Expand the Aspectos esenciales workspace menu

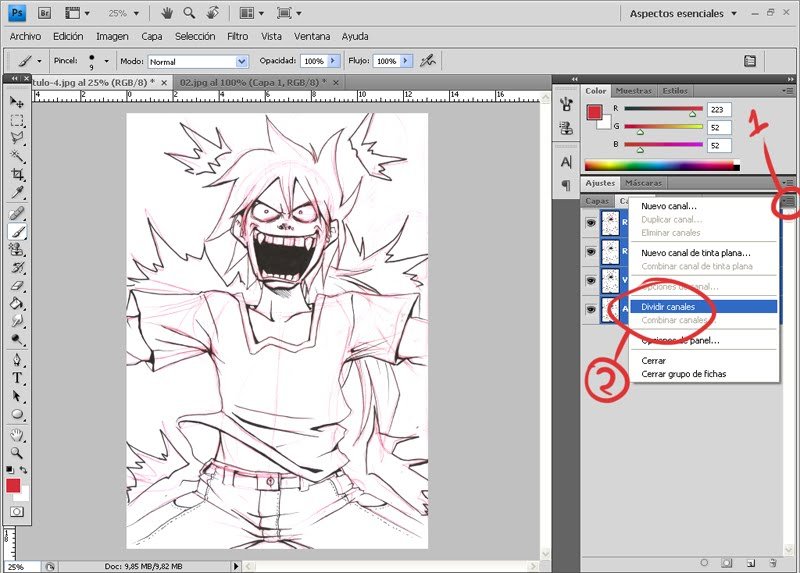(733, 14)
